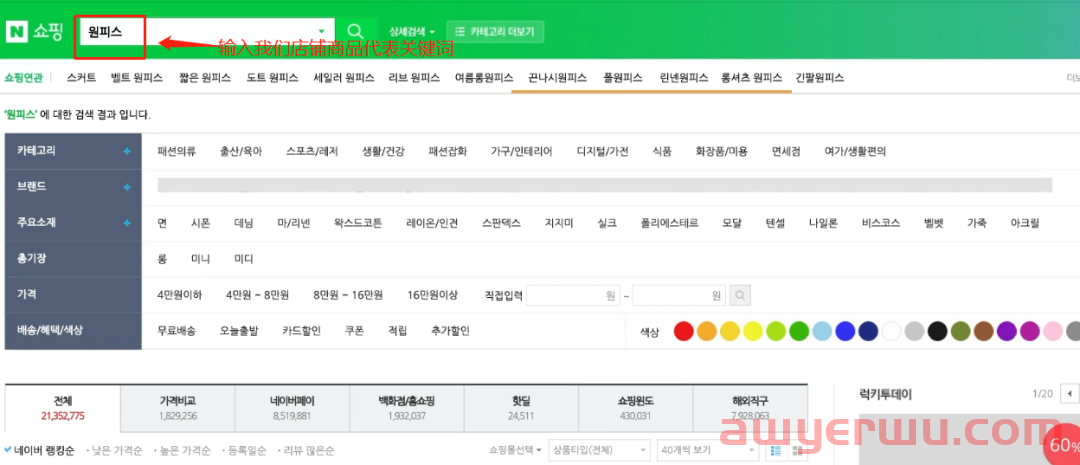
Task: Select length 미디
Action: point(244,259)
